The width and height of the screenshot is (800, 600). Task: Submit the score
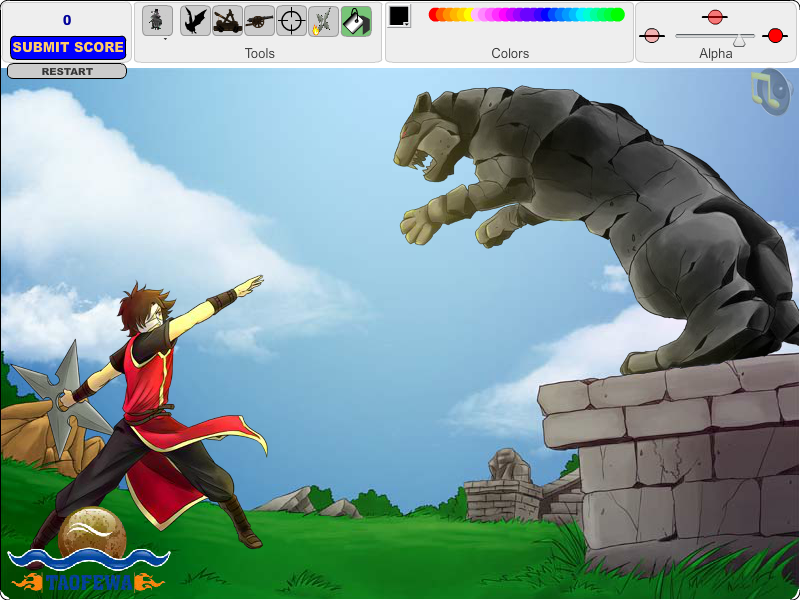68,47
